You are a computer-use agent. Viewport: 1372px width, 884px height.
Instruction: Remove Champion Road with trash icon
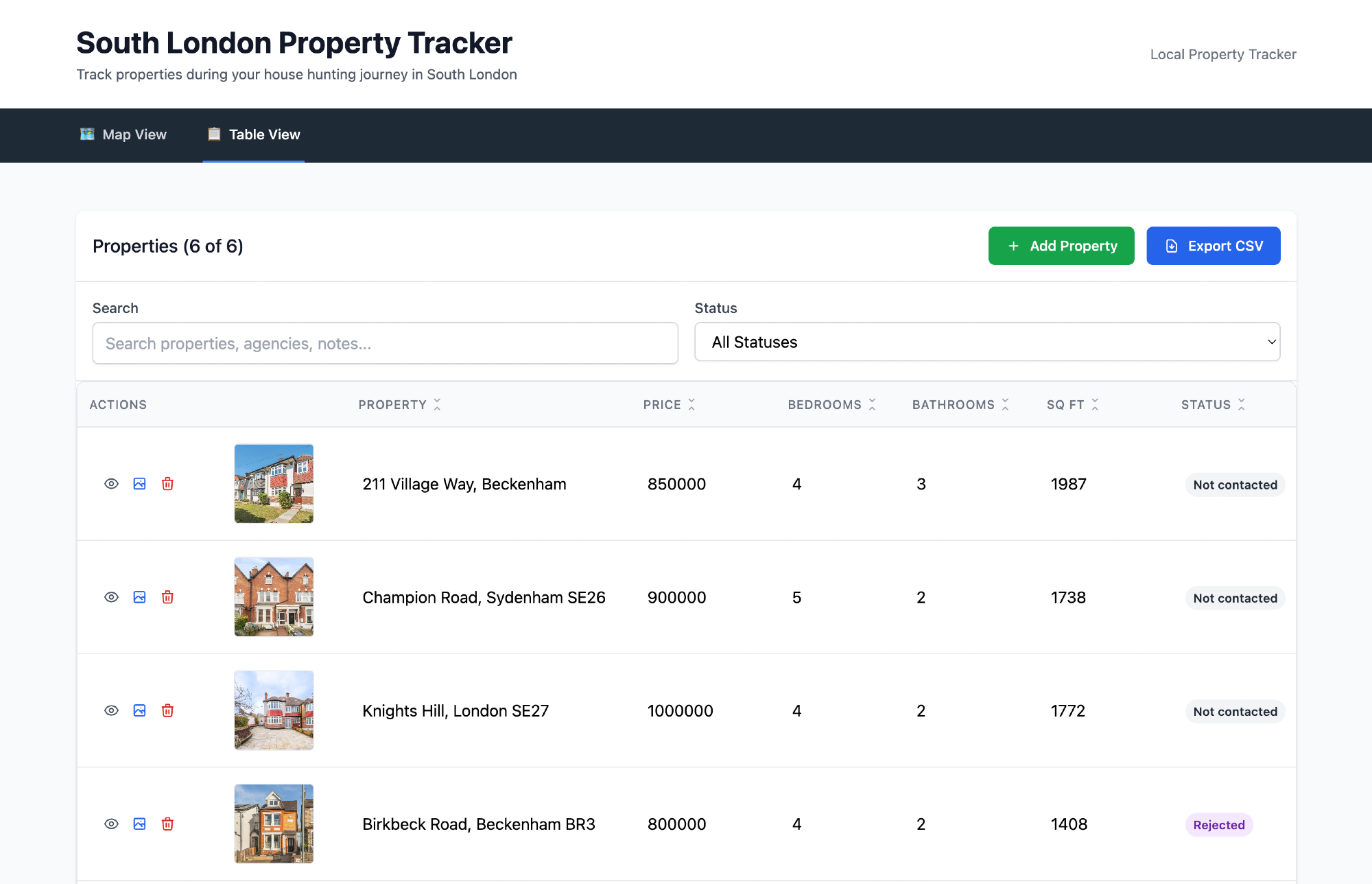(167, 597)
